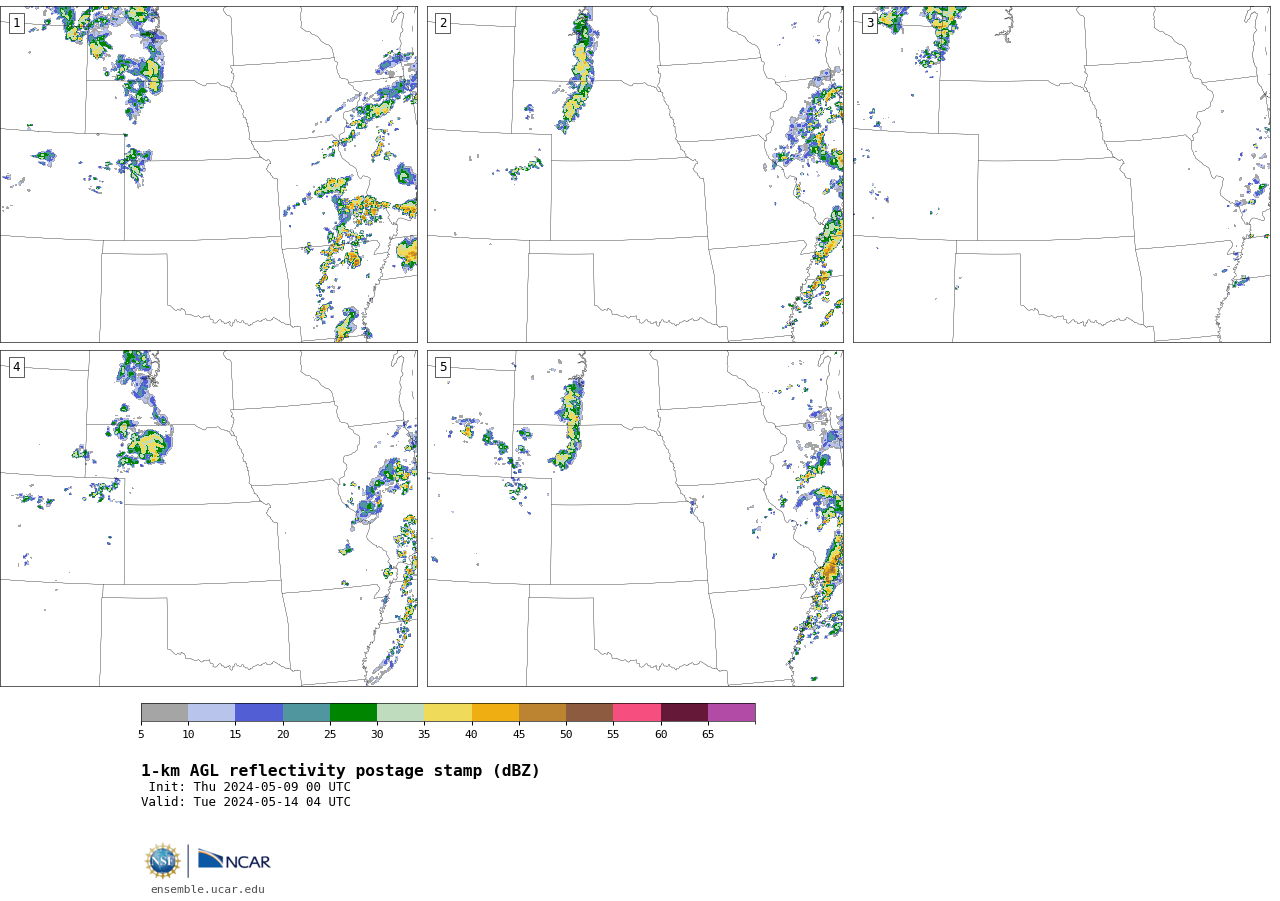Click the dark green 25-30 dBZ swatch

(353, 712)
